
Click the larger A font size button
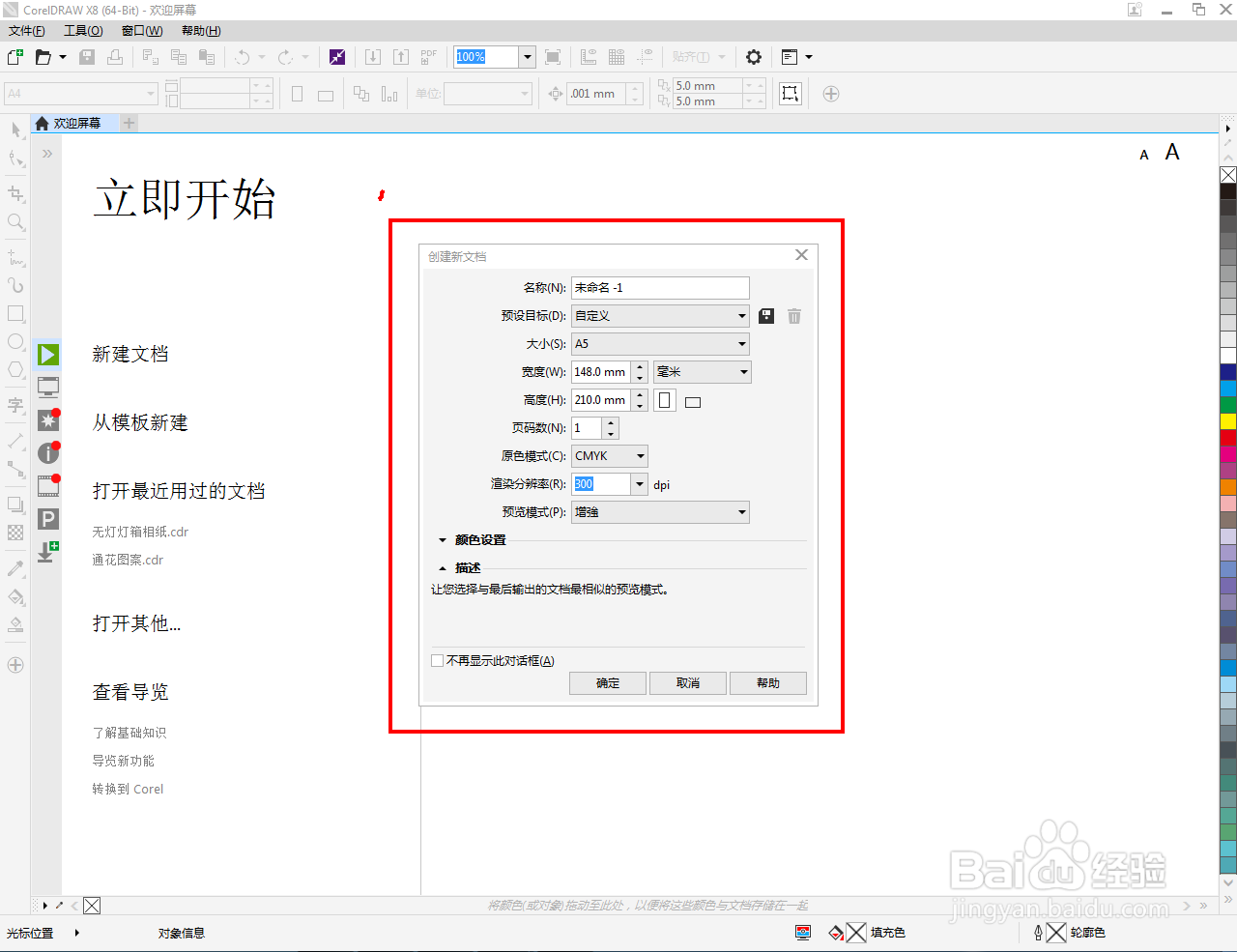coord(1172,152)
